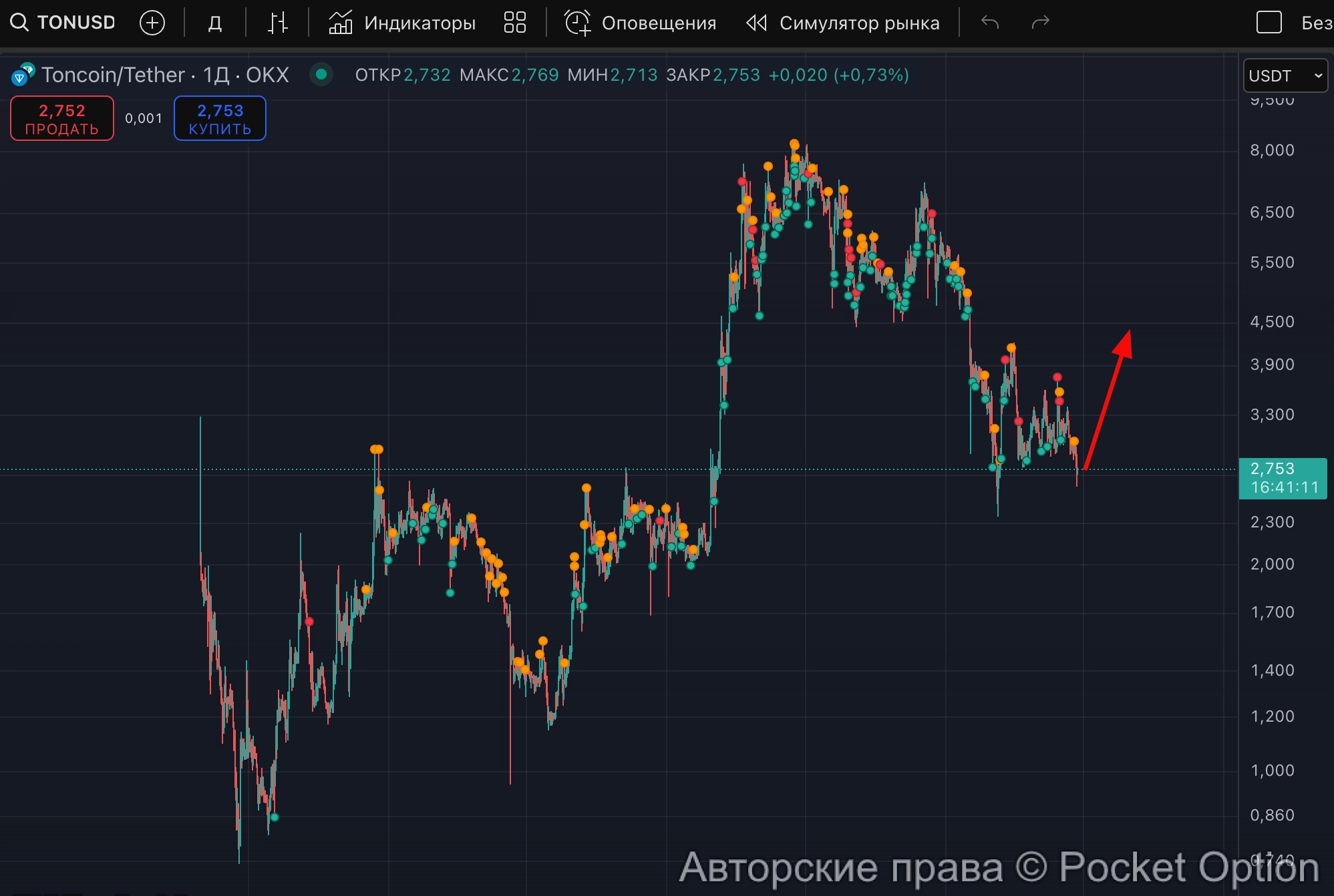Toggle the checkbox next to Без
Image resolution: width=1334 pixels, height=896 pixels.
(x=1269, y=22)
